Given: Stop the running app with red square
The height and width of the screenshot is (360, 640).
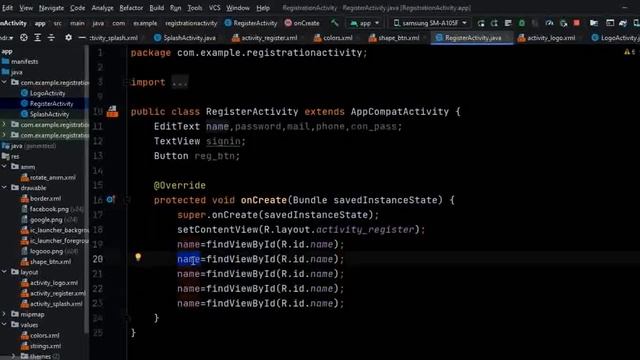Looking at the screenshot, I should point(576,23).
